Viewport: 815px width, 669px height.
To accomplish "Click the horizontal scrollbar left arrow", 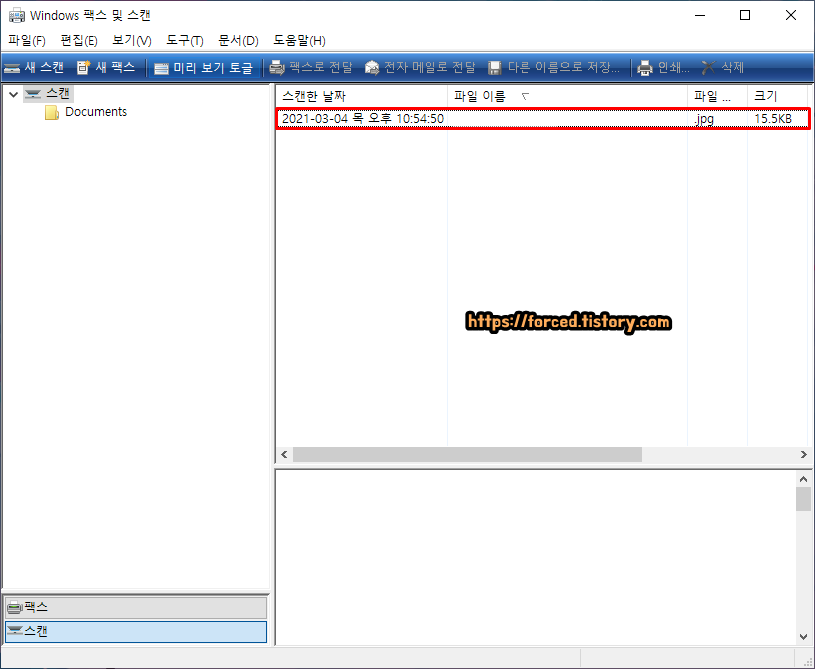I will tap(284, 454).
